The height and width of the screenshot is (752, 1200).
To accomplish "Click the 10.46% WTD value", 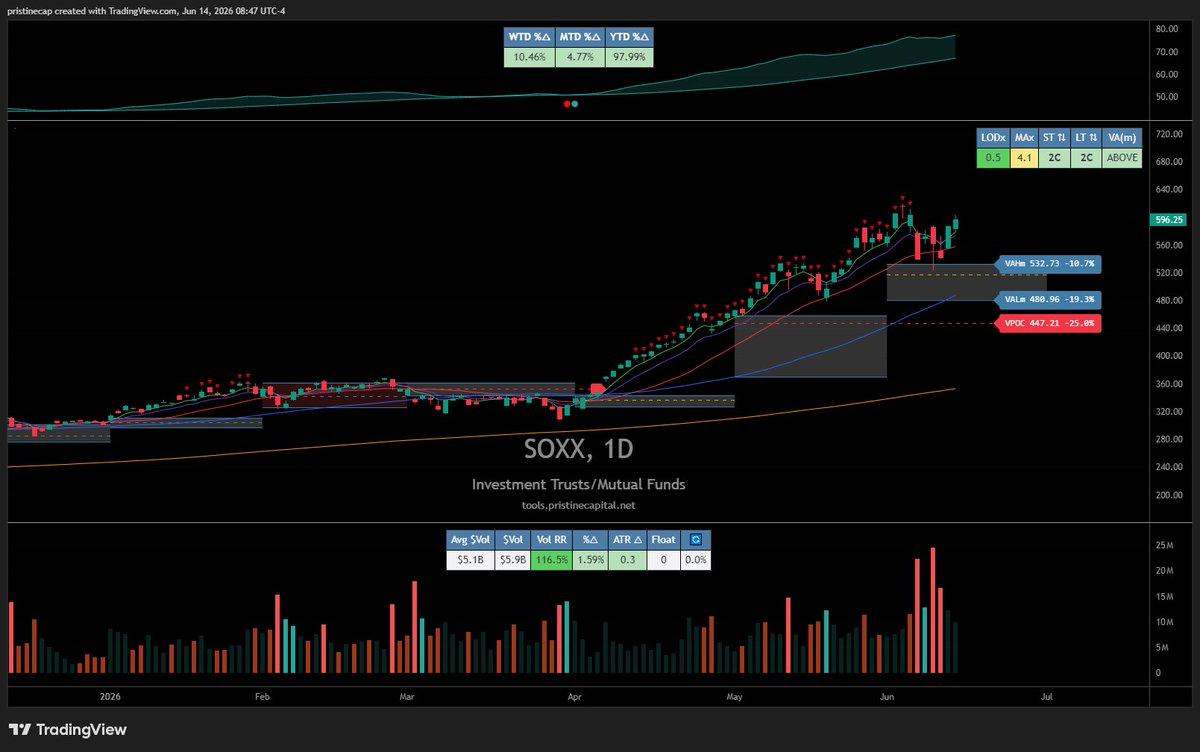I will tap(528, 57).
